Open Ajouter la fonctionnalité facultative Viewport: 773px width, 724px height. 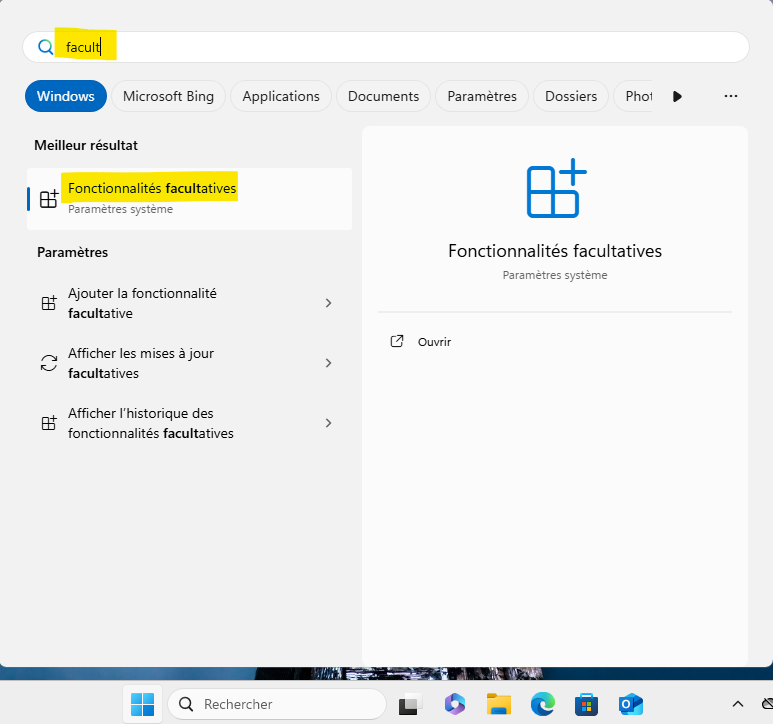pos(189,303)
